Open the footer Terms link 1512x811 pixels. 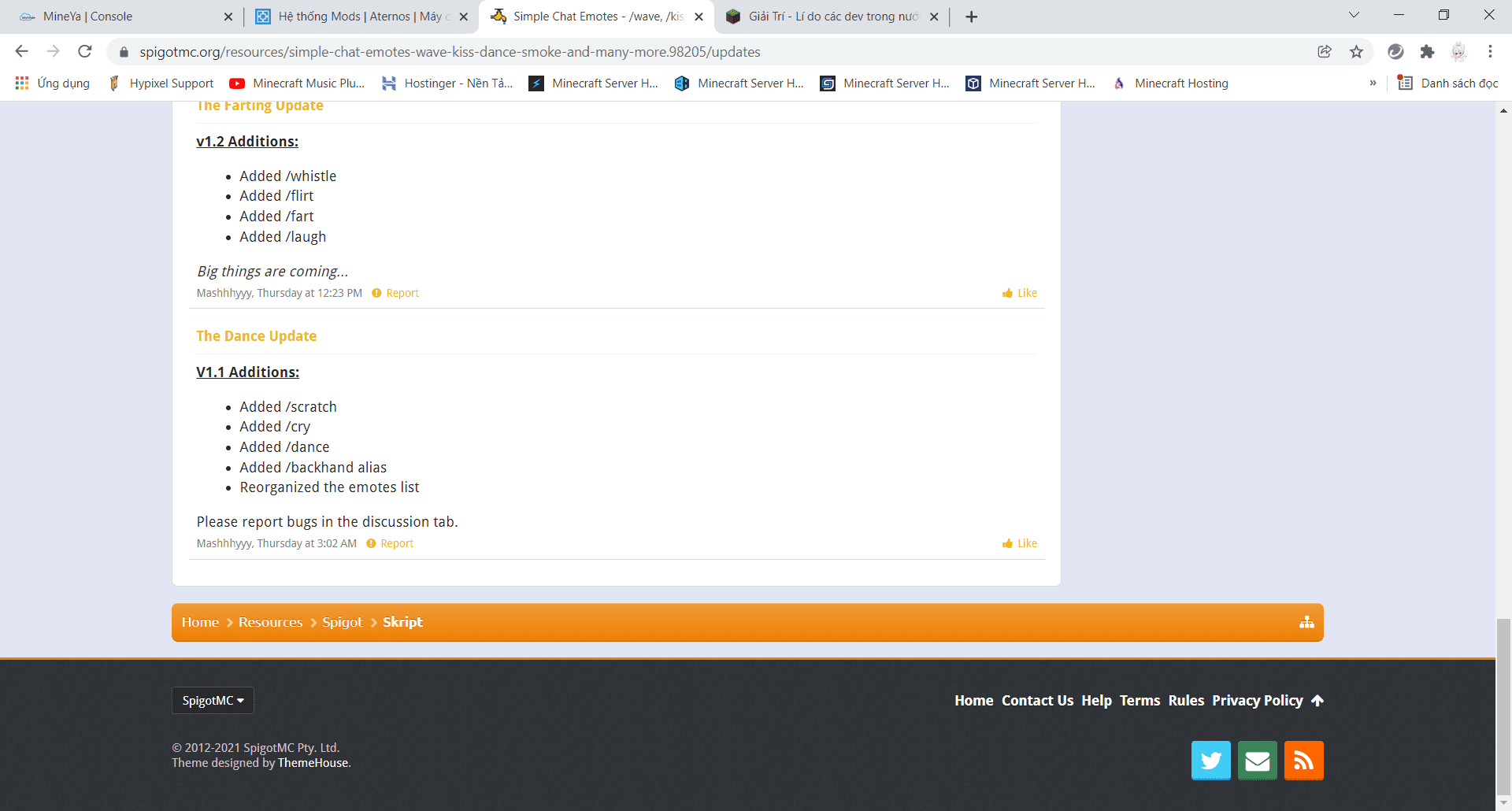click(1140, 701)
